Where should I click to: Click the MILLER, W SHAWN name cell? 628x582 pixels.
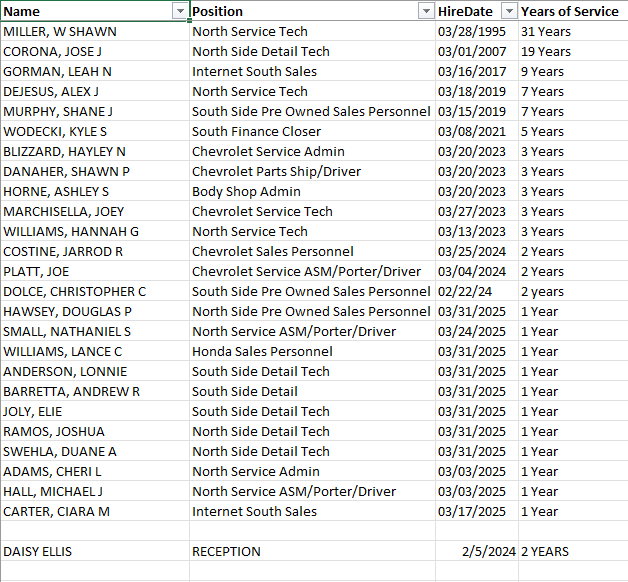60,31
